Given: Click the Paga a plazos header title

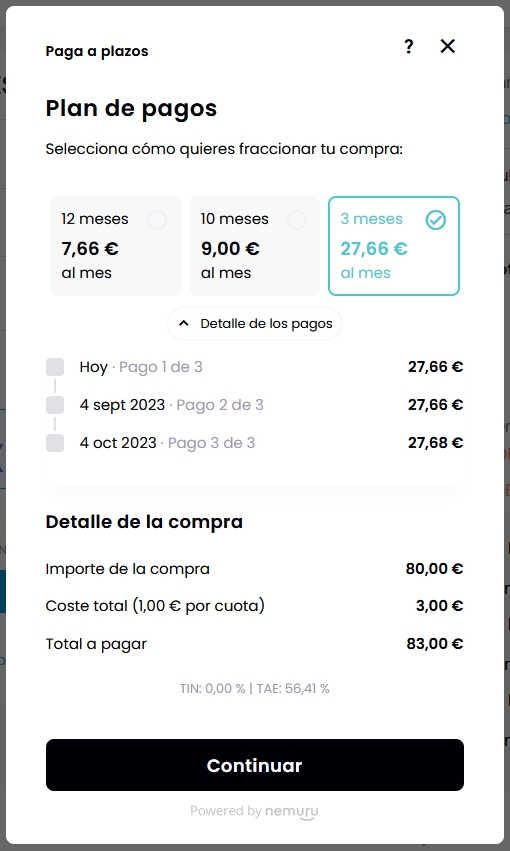Looking at the screenshot, I should click(x=97, y=51).
